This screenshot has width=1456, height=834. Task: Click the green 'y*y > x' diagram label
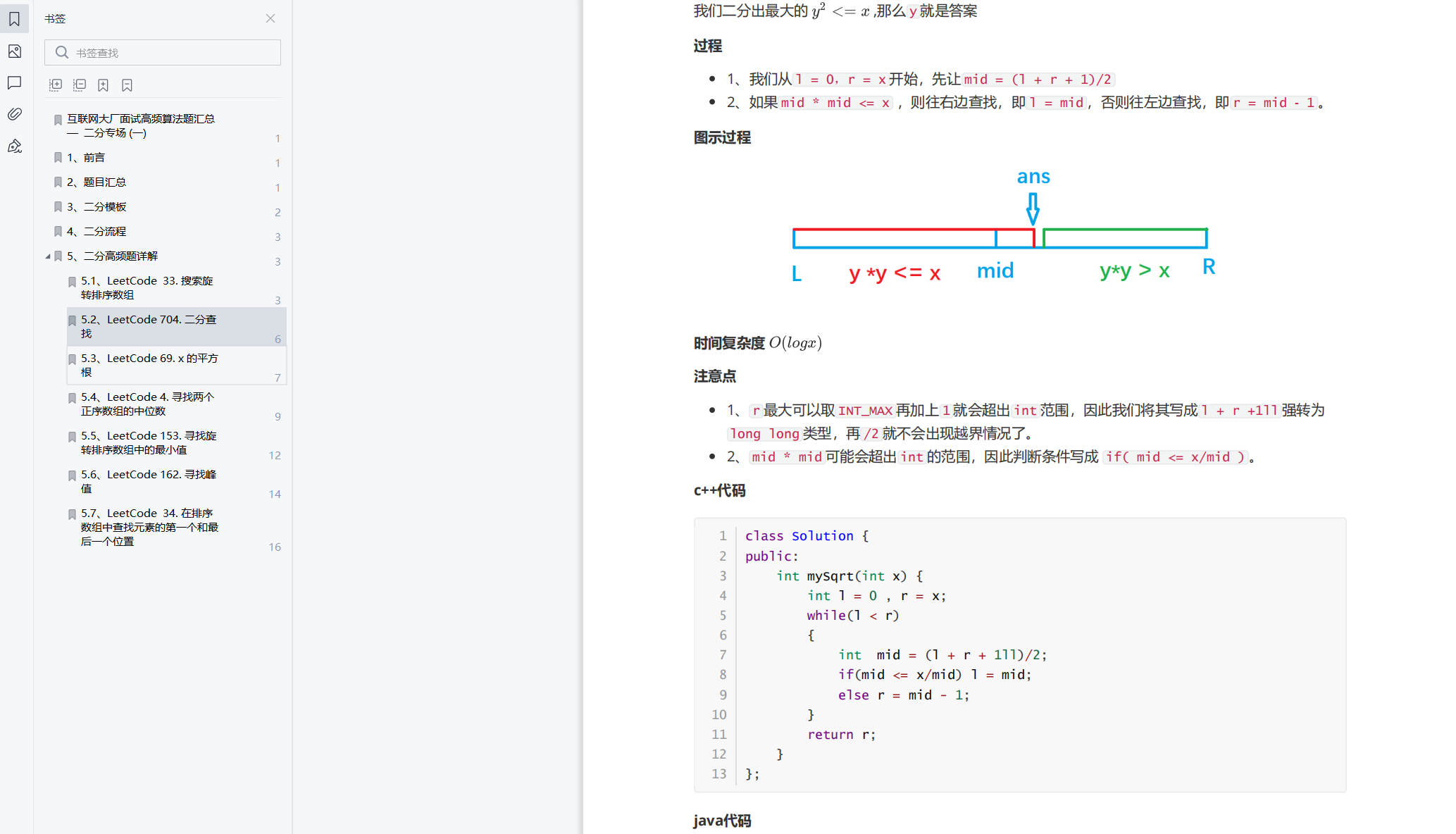1135,270
